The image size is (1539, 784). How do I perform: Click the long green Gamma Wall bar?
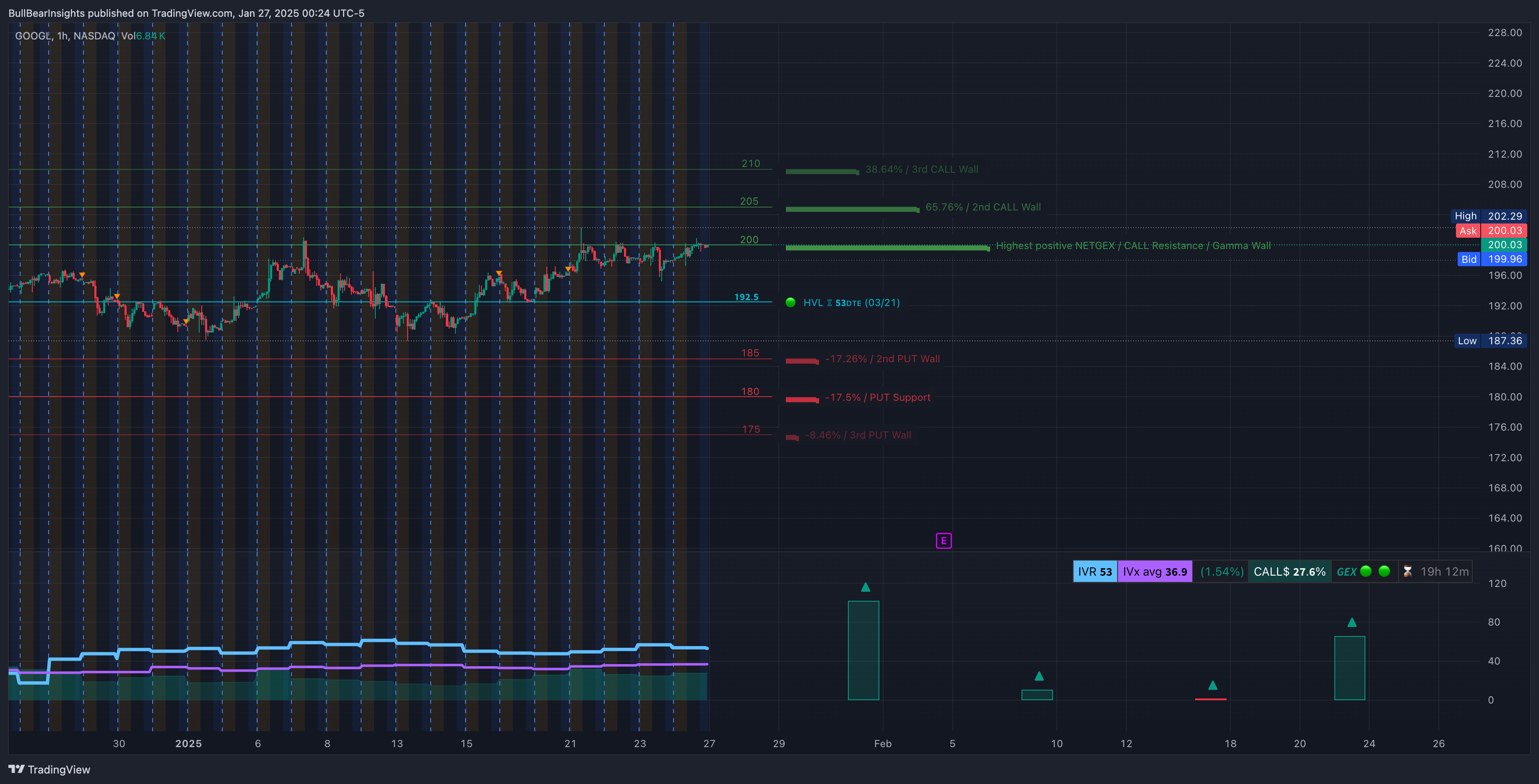pos(887,248)
